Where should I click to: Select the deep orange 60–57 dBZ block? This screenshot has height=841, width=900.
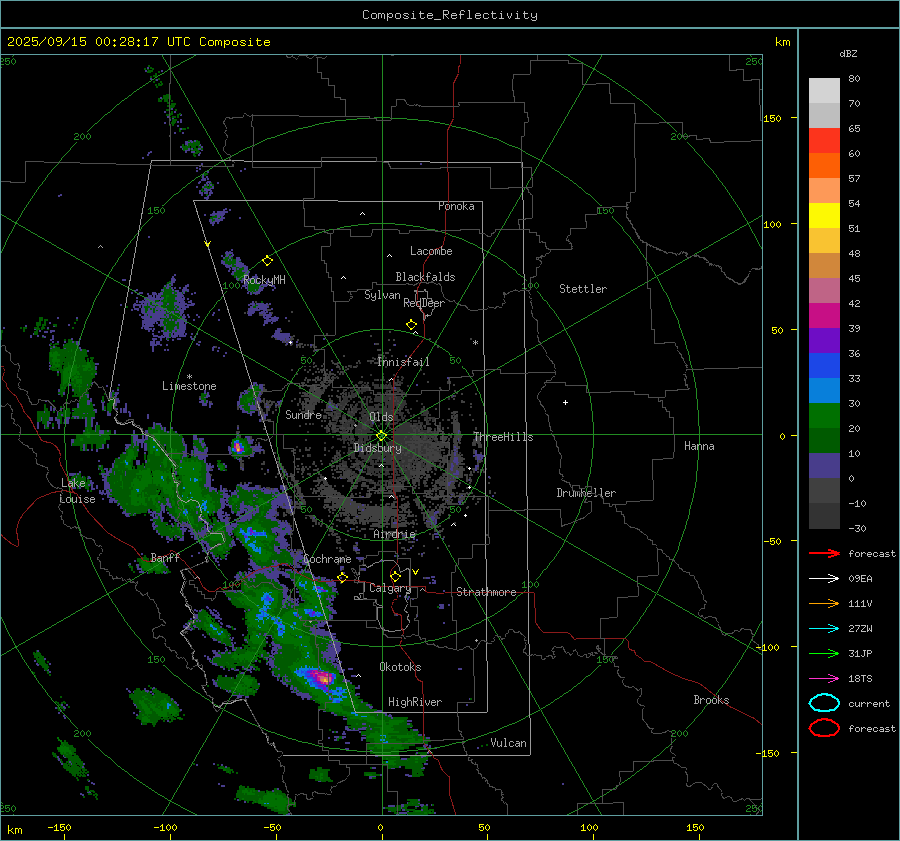click(x=824, y=166)
